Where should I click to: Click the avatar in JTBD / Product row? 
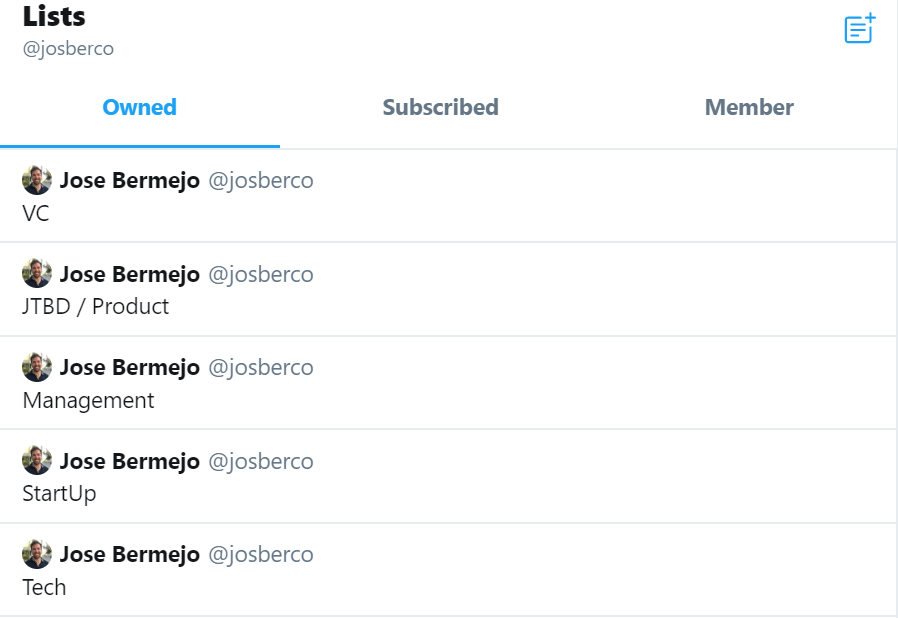coord(37,274)
